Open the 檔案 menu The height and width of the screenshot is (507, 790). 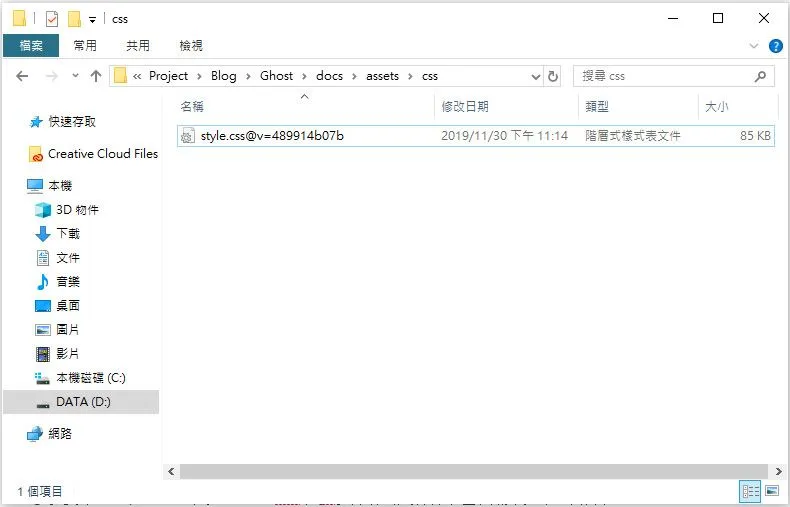[x=30, y=46]
